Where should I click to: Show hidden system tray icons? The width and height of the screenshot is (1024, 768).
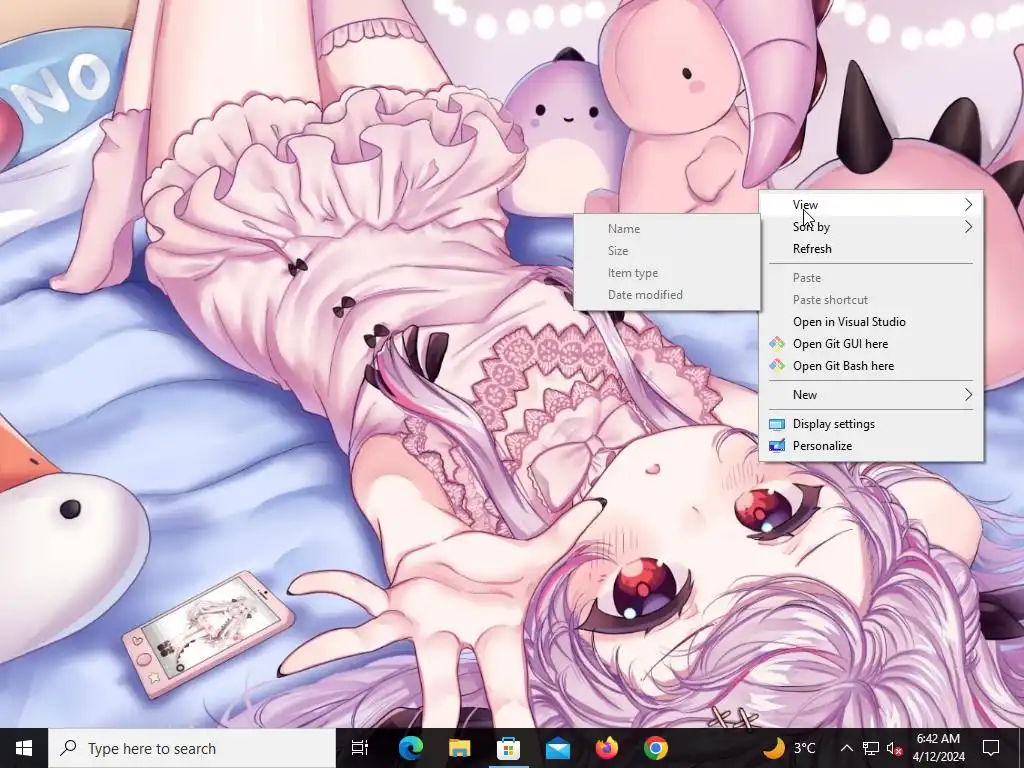tap(846, 748)
